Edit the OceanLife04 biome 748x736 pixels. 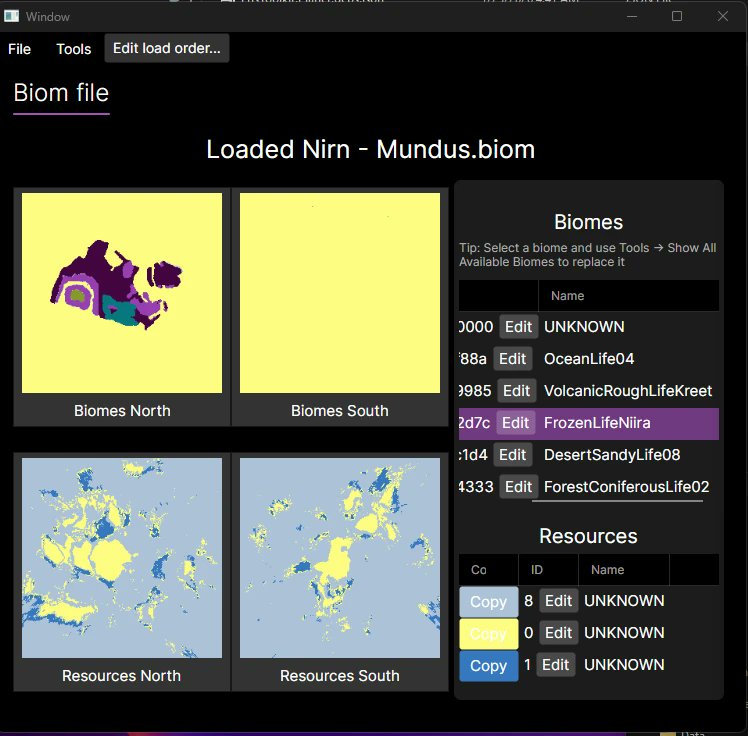pyautogui.click(x=512, y=359)
